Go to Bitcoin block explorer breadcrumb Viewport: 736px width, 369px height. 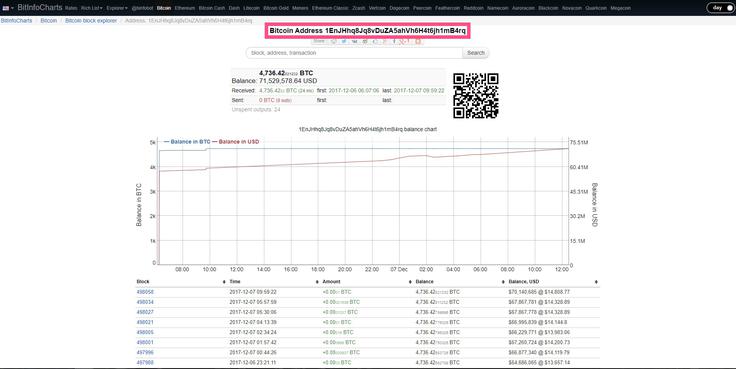pos(91,21)
